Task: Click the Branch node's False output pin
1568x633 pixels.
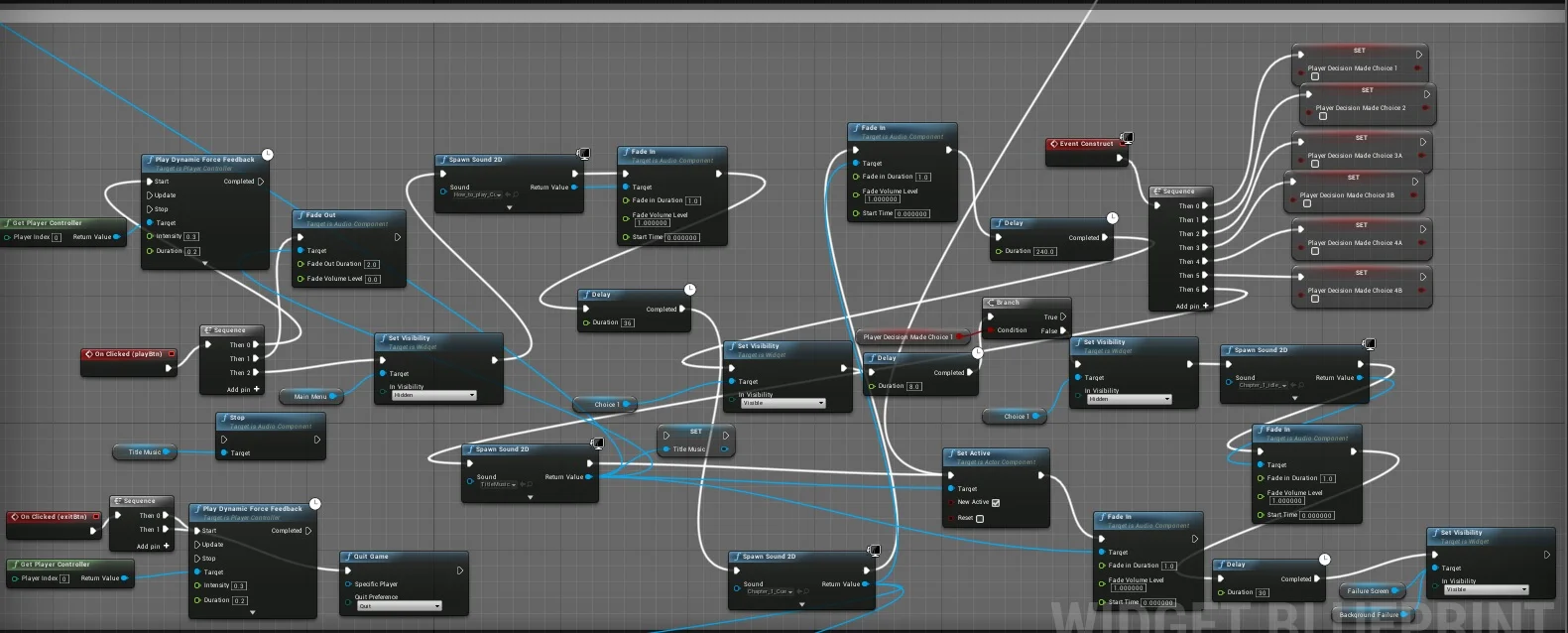Action: coord(1063,330)
